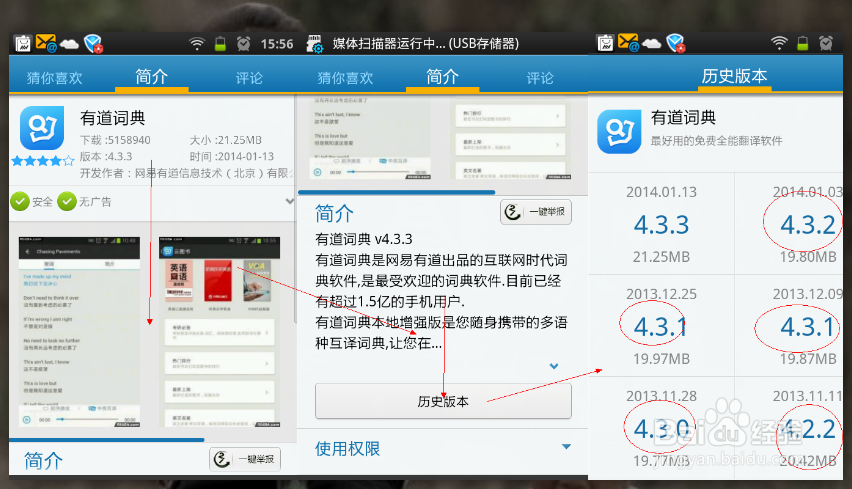The image size is (852, 489).
Task: Tap the alarm clock icon in right screen
Action: (826, 43)
